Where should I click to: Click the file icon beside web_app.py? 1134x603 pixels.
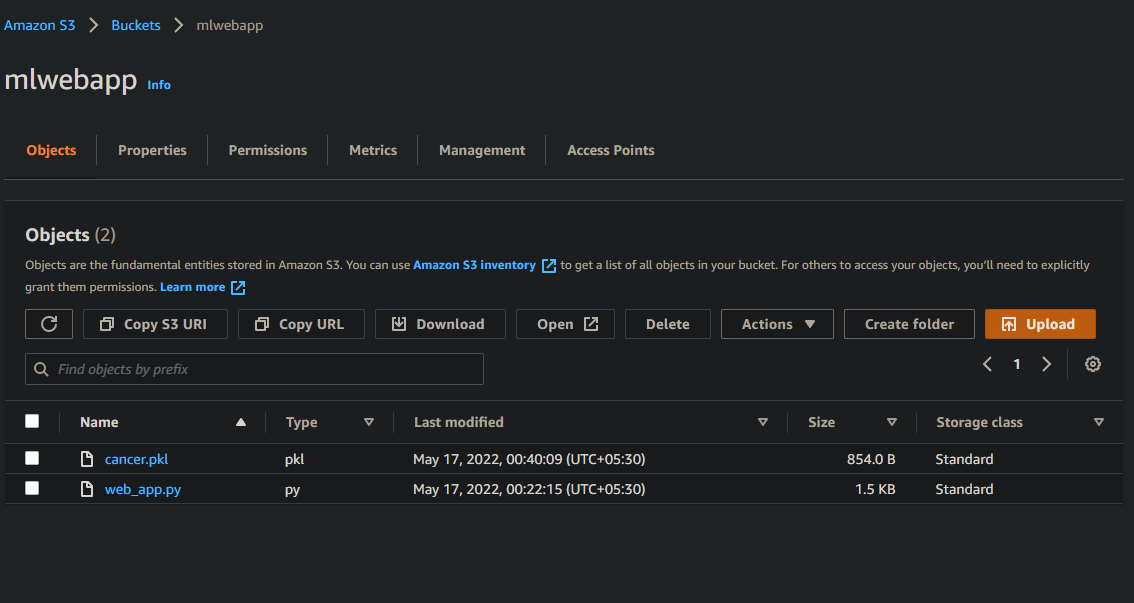[87, 489]
